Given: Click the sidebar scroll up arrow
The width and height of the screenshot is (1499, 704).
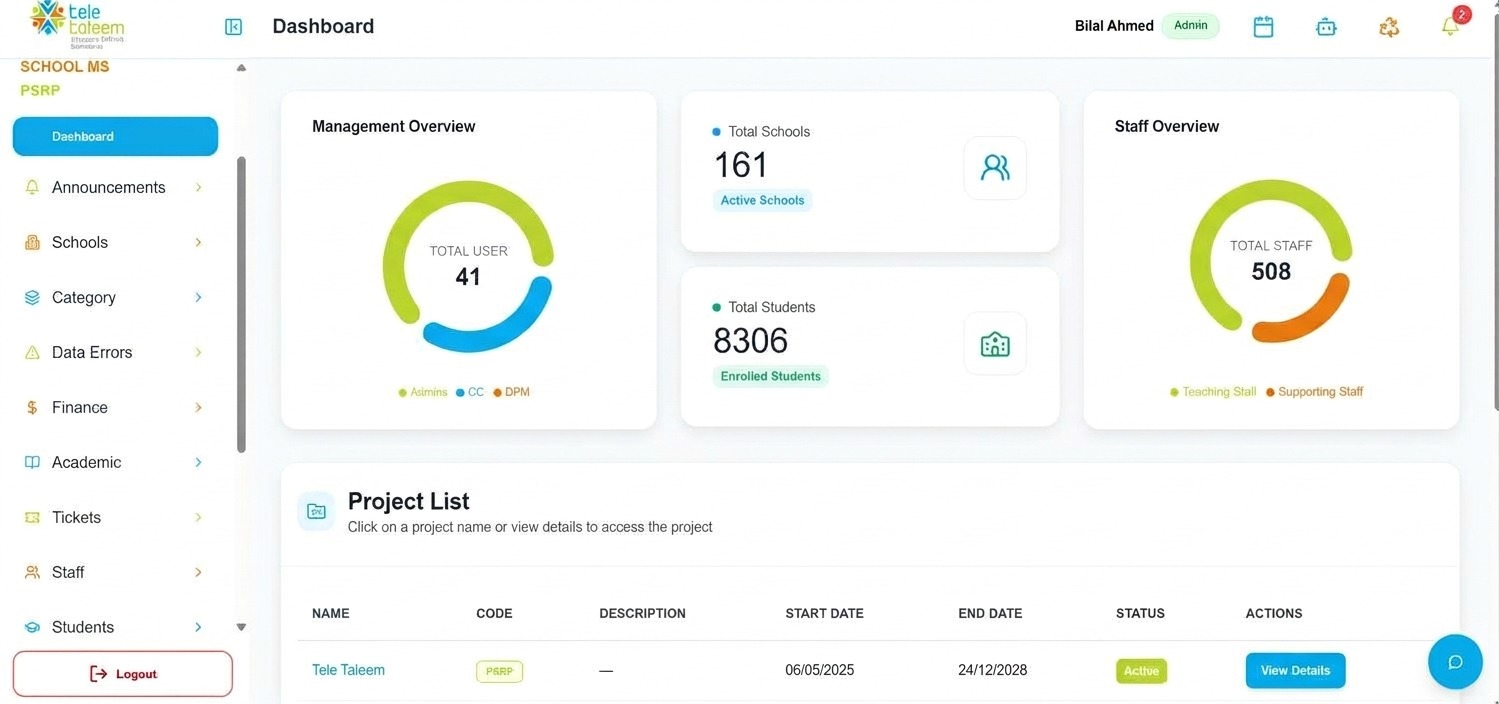Looking at the screenshot, I should (x=241, y=68).
